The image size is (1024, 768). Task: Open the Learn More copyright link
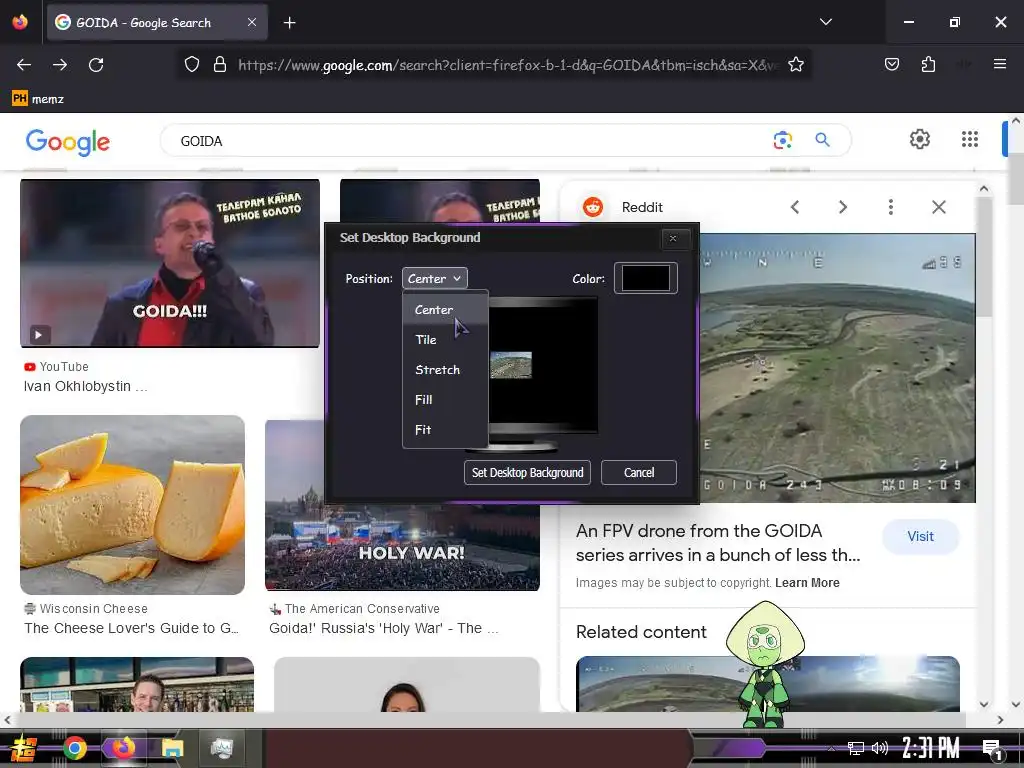pos(807,583)
